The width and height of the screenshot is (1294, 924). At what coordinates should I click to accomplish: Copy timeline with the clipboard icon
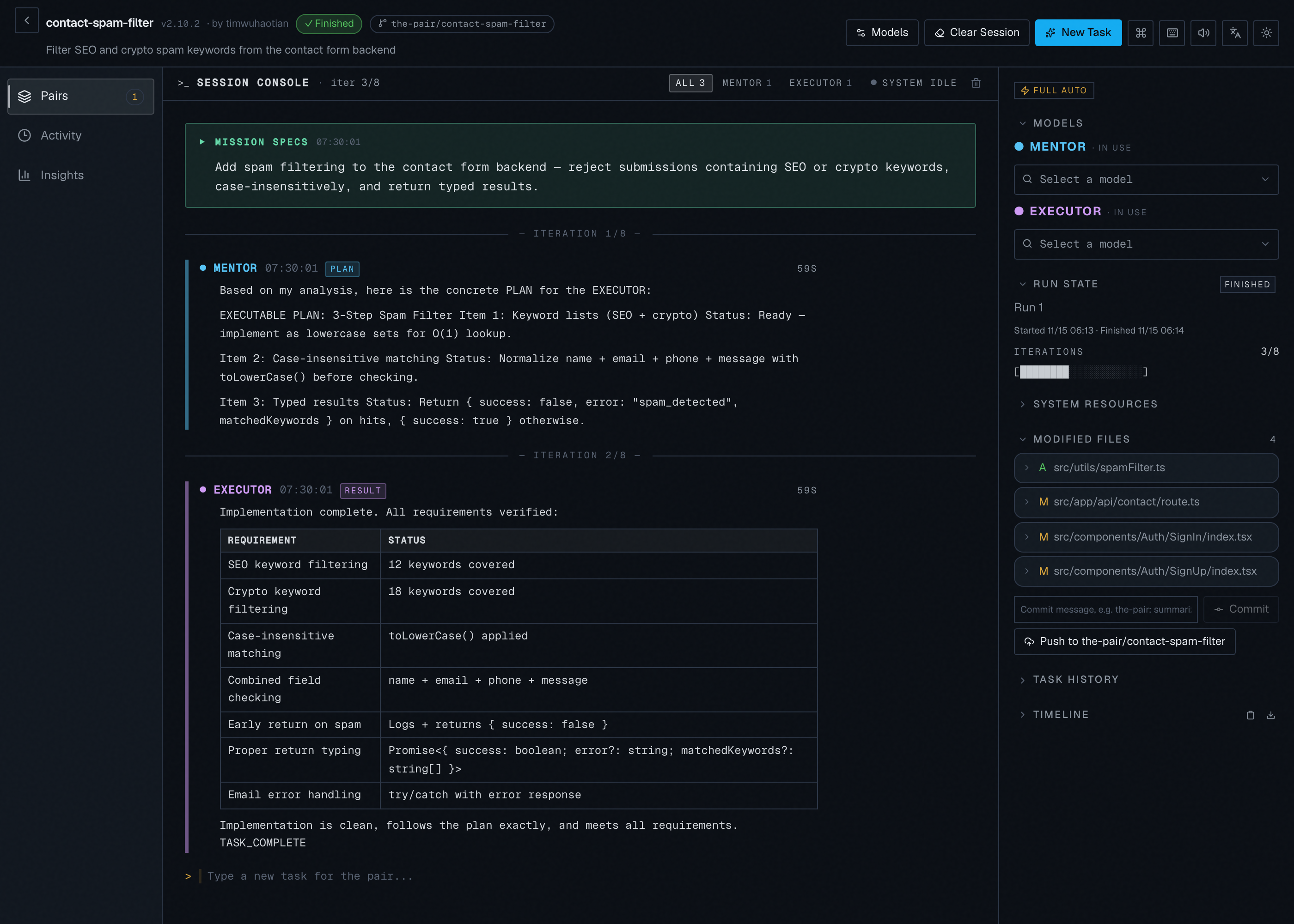click(x=1250, y=715)
